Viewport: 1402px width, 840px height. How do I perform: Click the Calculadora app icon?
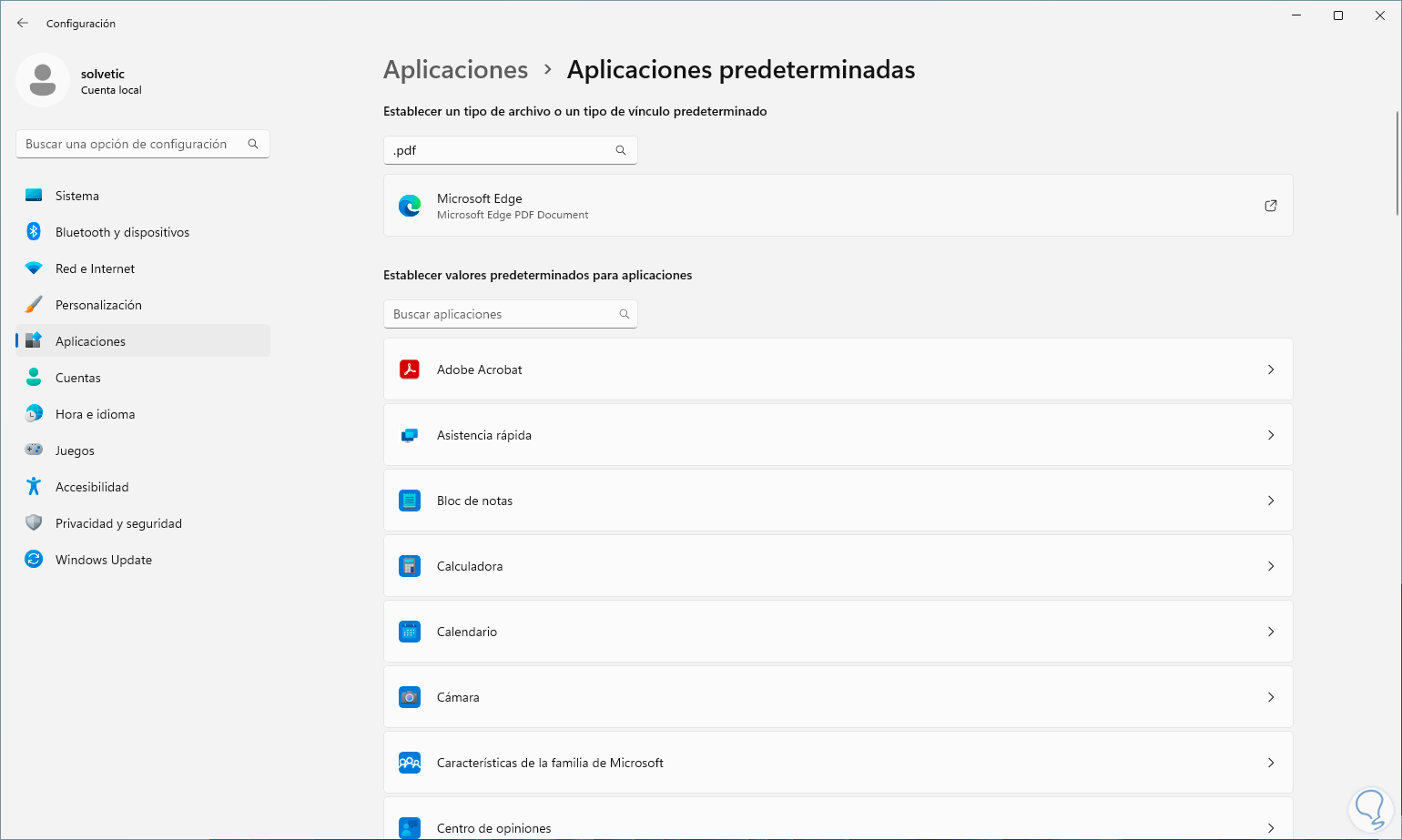pos(410,566)
